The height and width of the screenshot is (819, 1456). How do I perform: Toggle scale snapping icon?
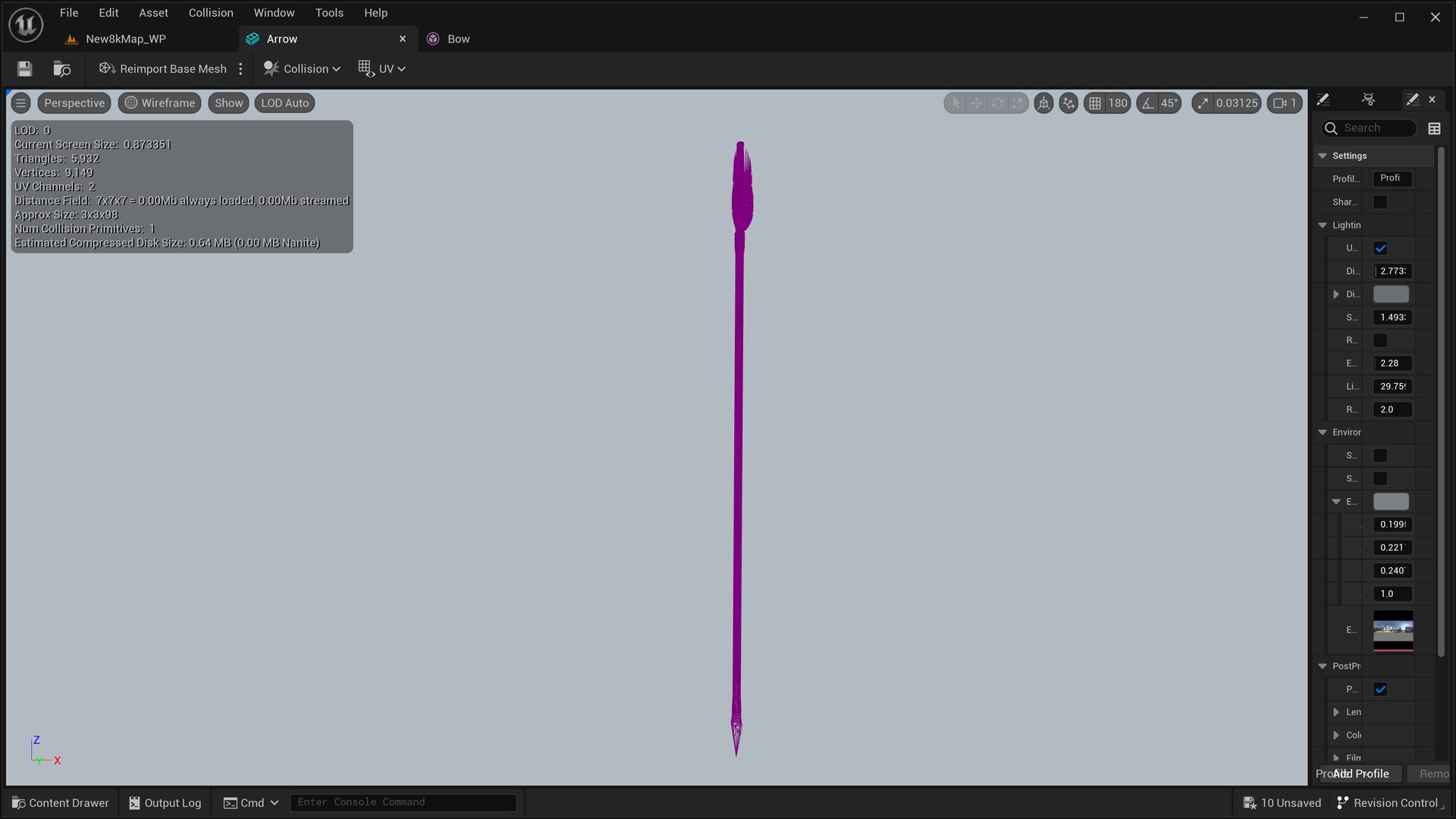coord(1203,103)
